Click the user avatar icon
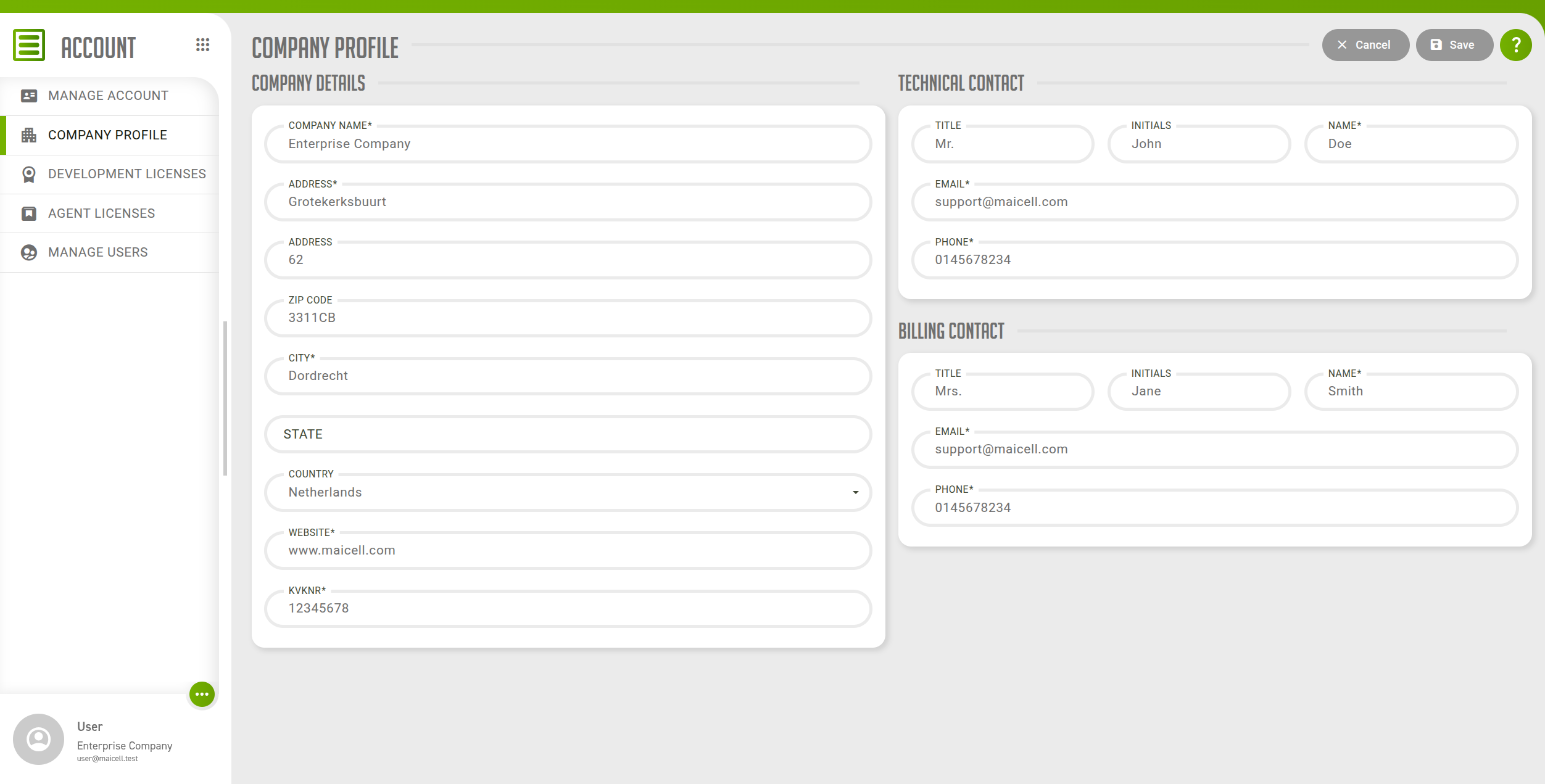Screen dimensions: 1545x784 pyautogui.click(x=39, y=740)
